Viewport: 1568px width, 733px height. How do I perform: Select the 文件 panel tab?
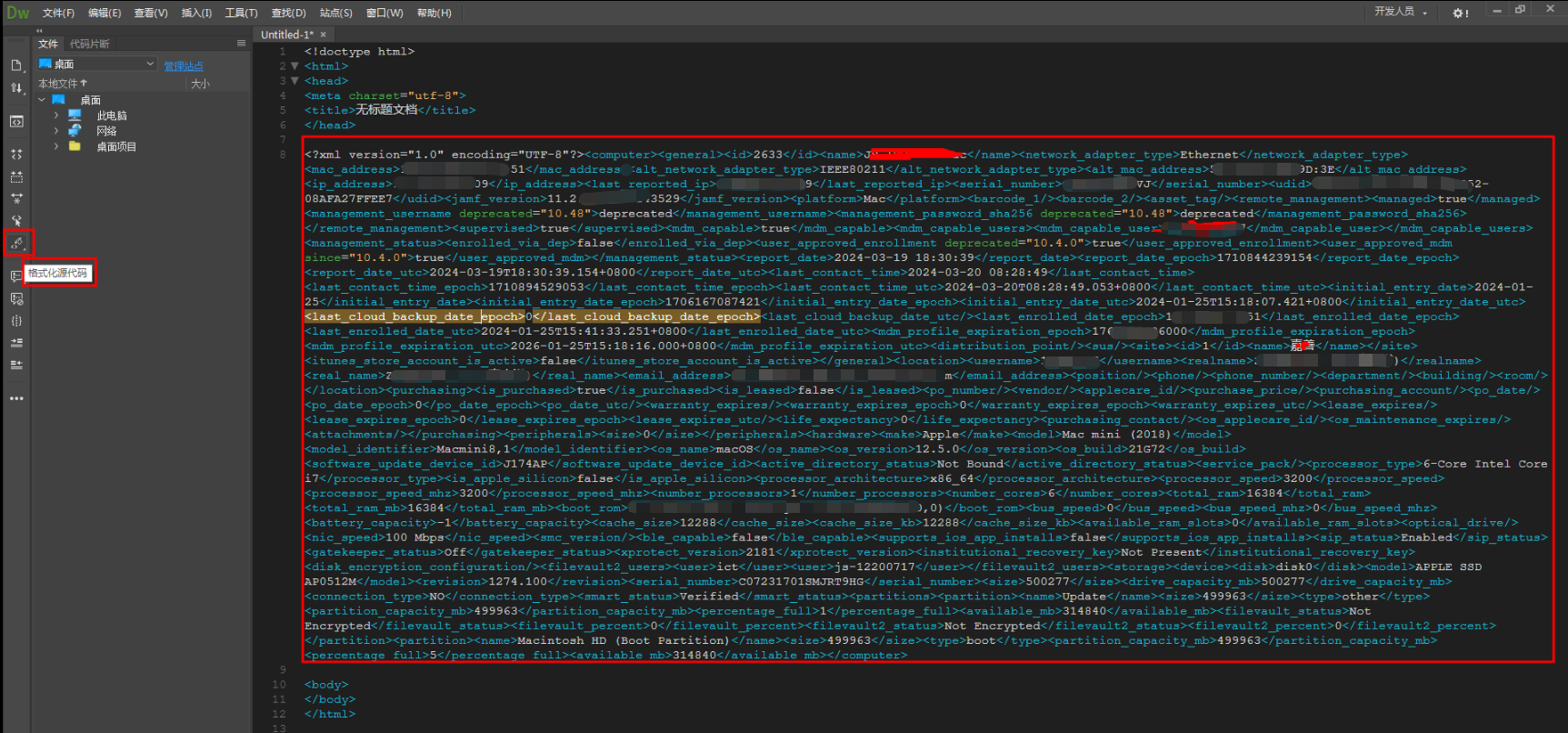click(x=48, y=44)
